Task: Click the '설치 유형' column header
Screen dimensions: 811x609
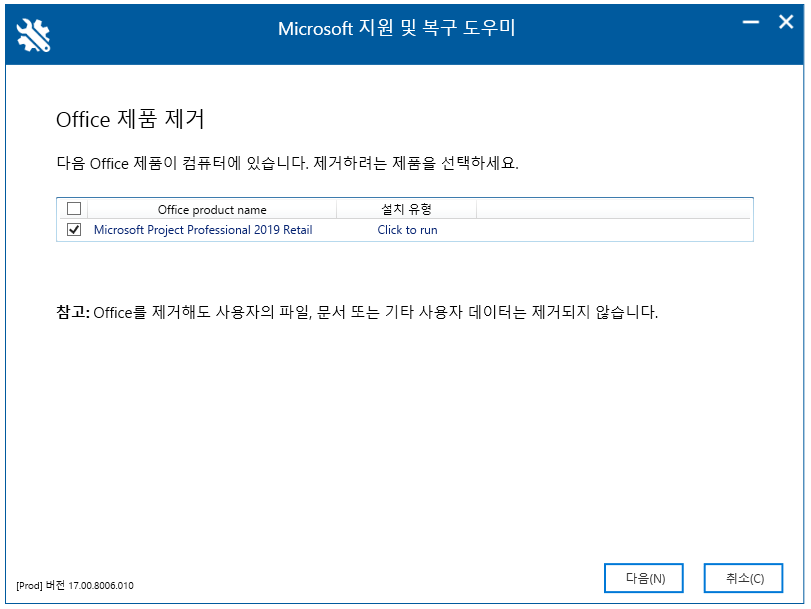Action: click(407, 209)
